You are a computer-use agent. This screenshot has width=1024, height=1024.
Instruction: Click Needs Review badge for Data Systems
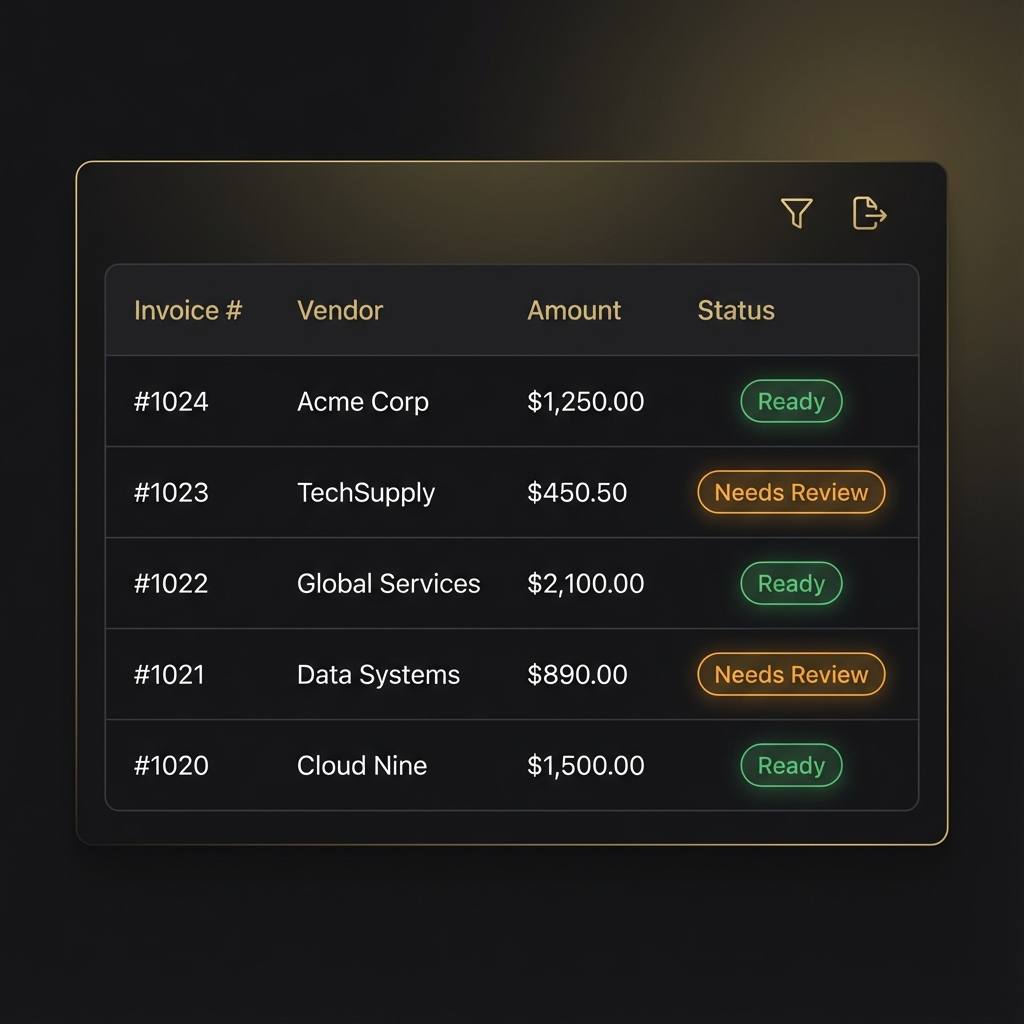coord(791,675)
